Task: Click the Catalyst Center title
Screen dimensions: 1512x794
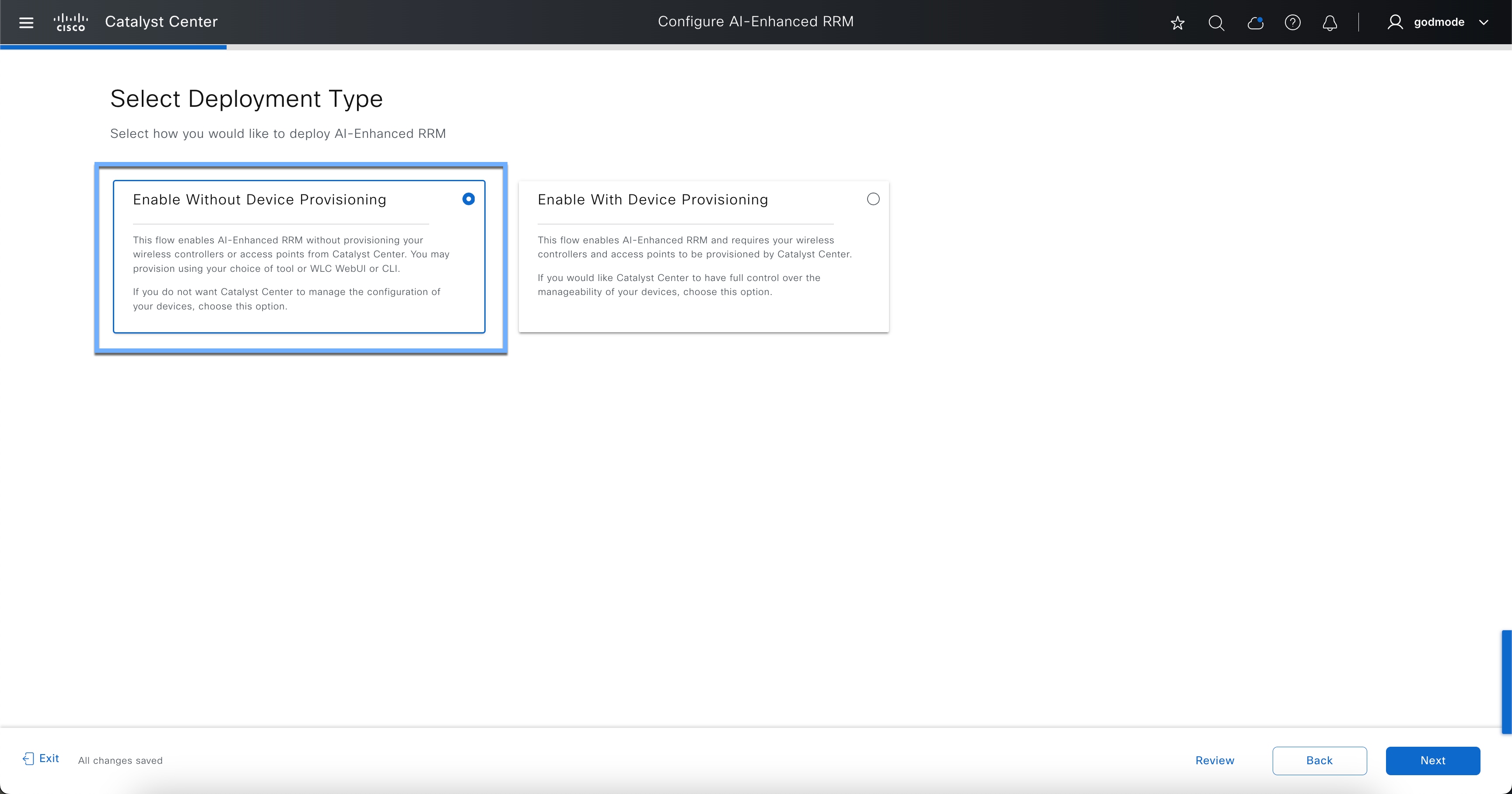Action: tap(161, 22)
